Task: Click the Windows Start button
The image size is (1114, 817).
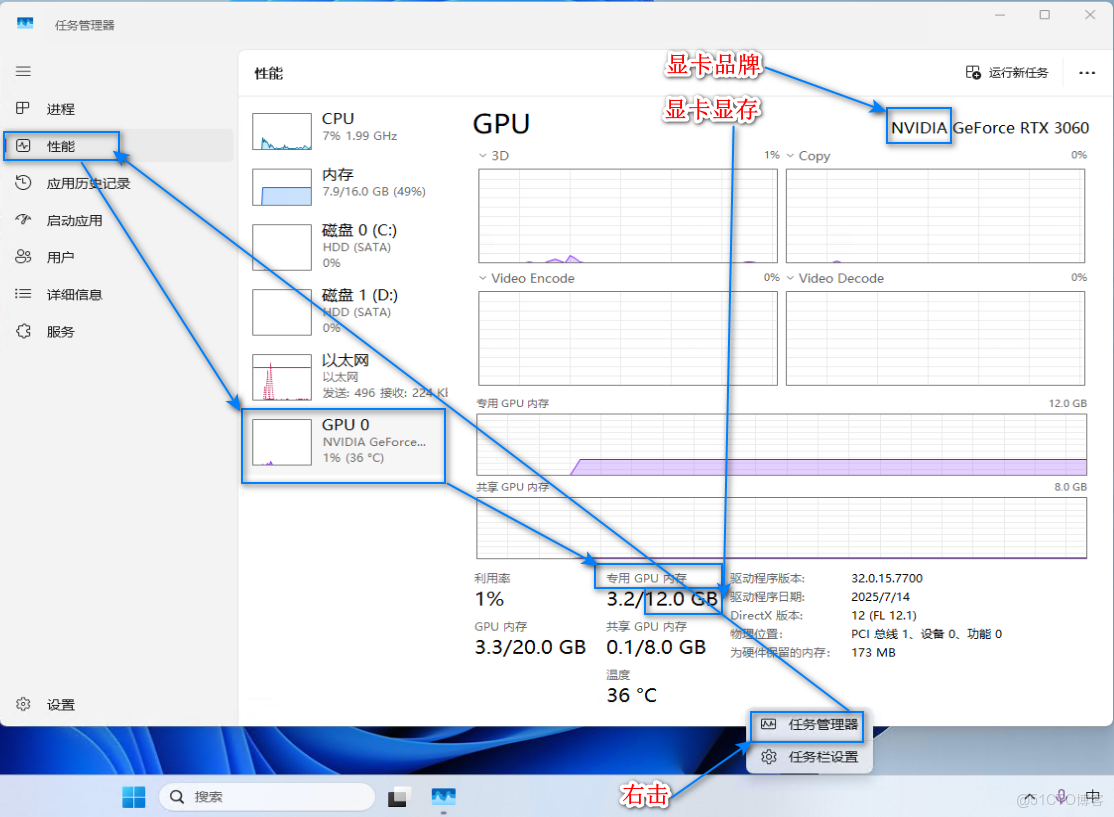Action: pyautogui.click(x=133, y=796)
